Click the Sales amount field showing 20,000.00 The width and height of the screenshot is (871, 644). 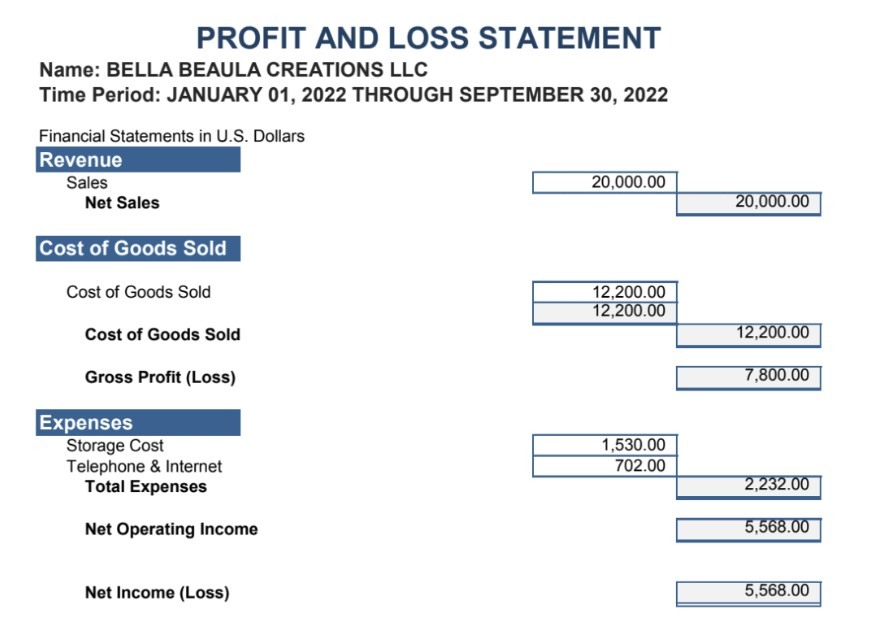[605, 182]
